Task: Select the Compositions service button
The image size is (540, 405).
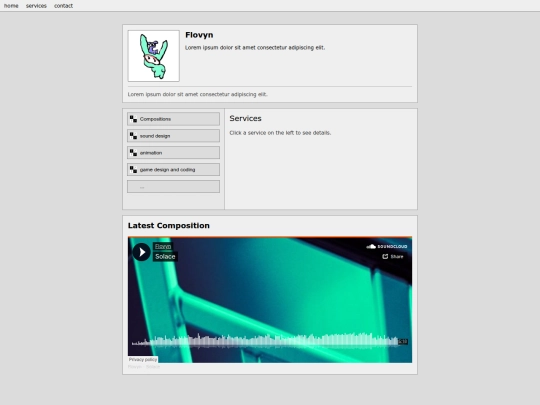Action: pyautogui.click(x=173, y=119)
